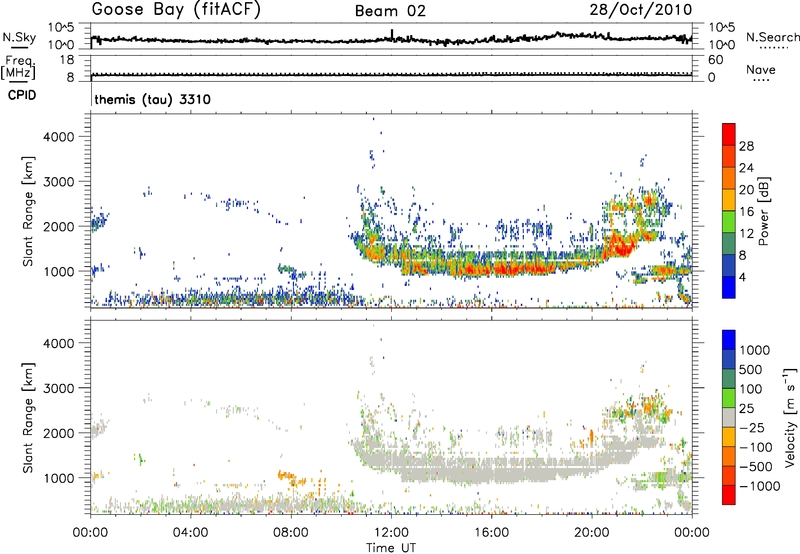The image size is (800, 554).
Task: Click the '1000' tick on velocity panel axis
Action: (59, 478)
